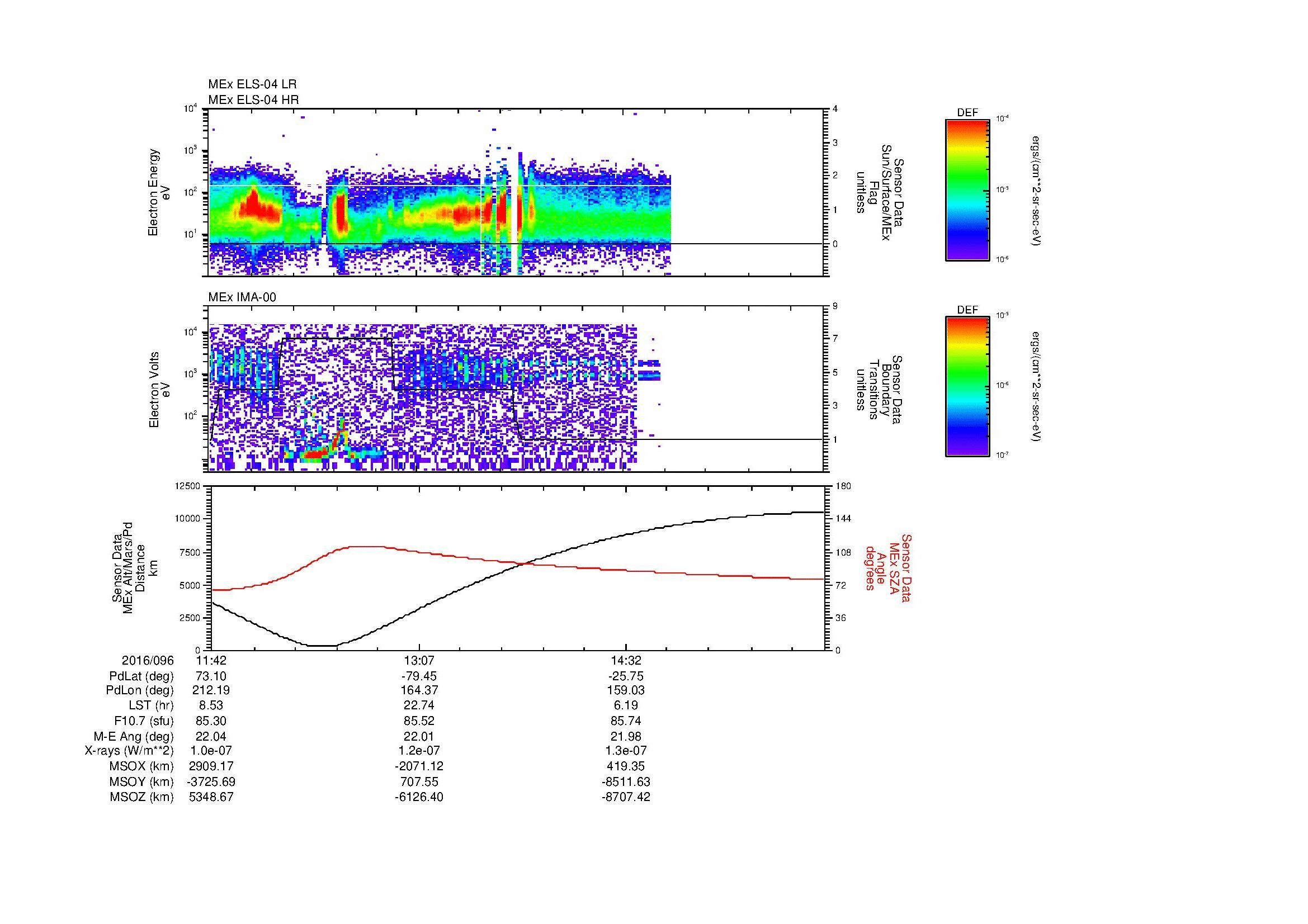
Task: Click the MSOY value '-3725.69'
Action: pos(211,781)
